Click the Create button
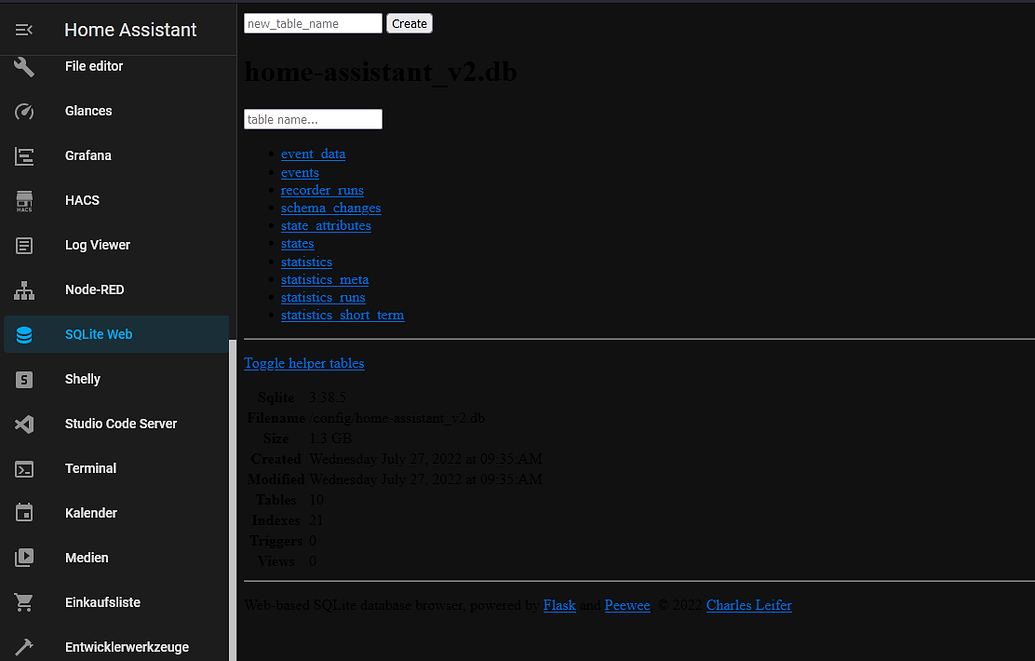This screenshot has height=661, width=1035. [409, 23]
